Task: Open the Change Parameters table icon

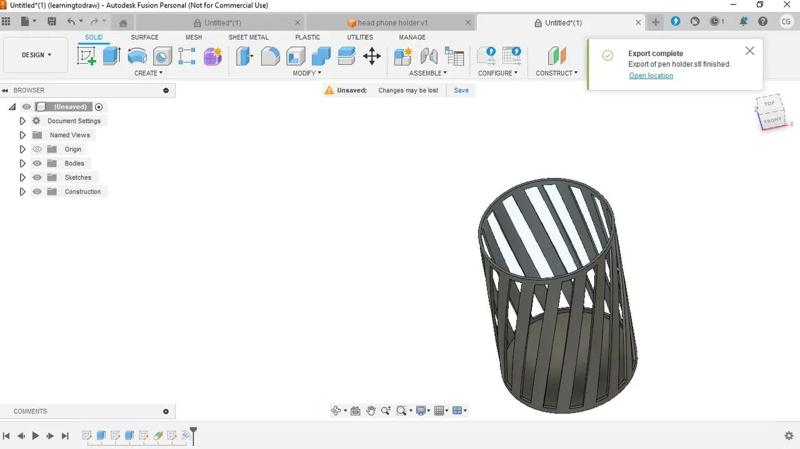Action: pyautogui.click(x=454, y=56)
